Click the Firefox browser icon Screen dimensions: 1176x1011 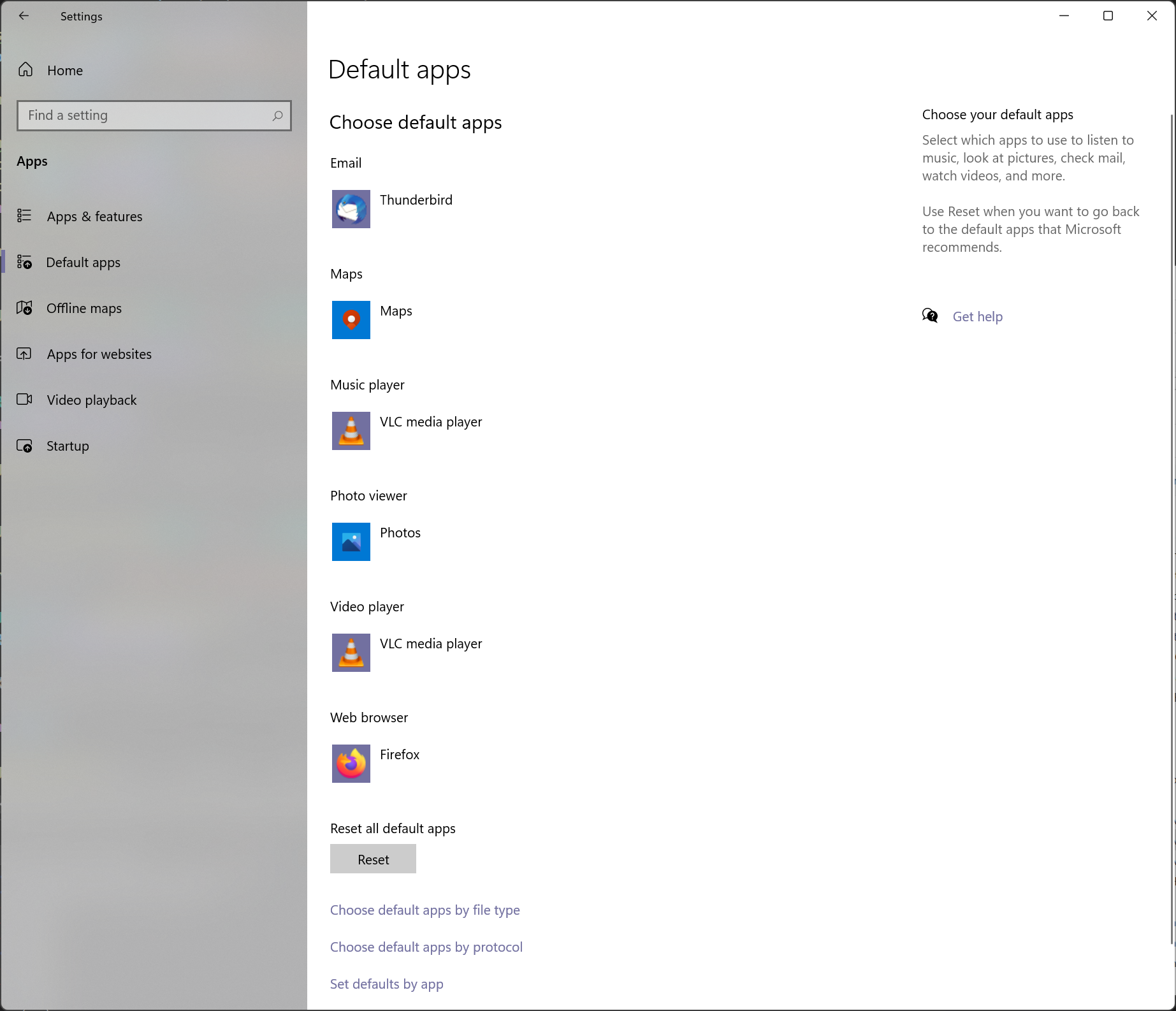[351, 763]
